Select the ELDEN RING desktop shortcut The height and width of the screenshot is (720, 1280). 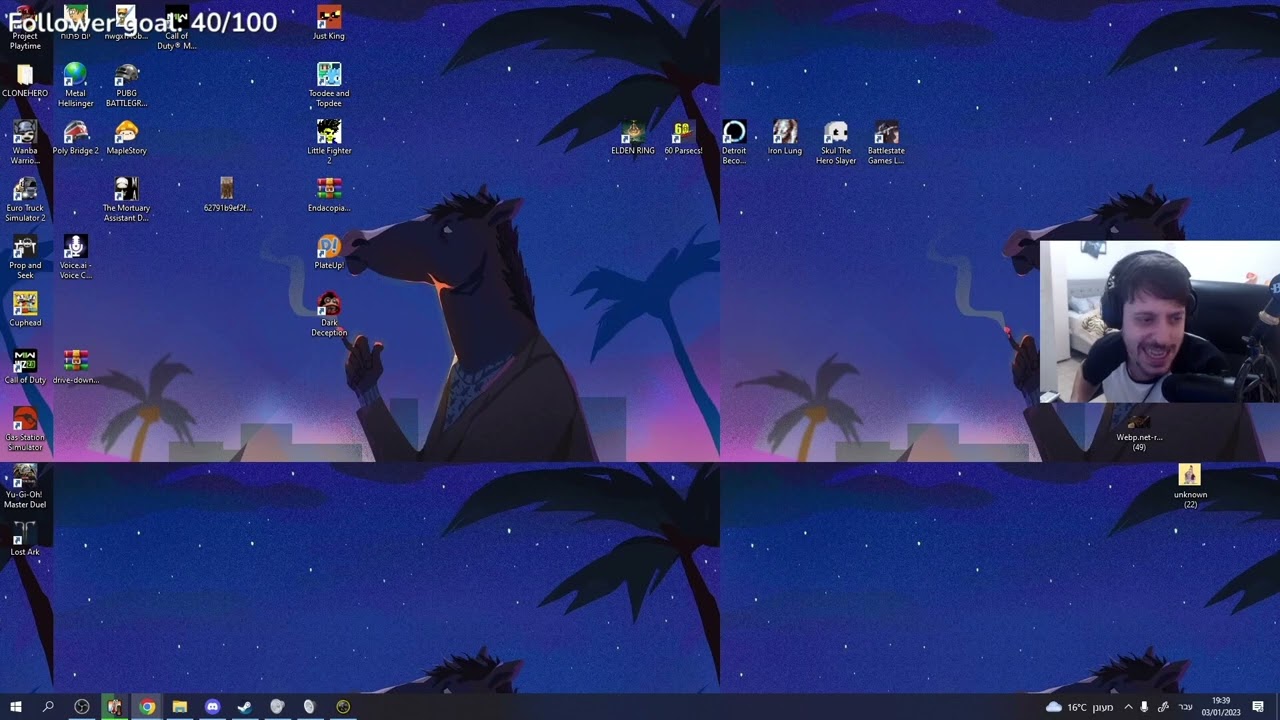pos(633,138)
